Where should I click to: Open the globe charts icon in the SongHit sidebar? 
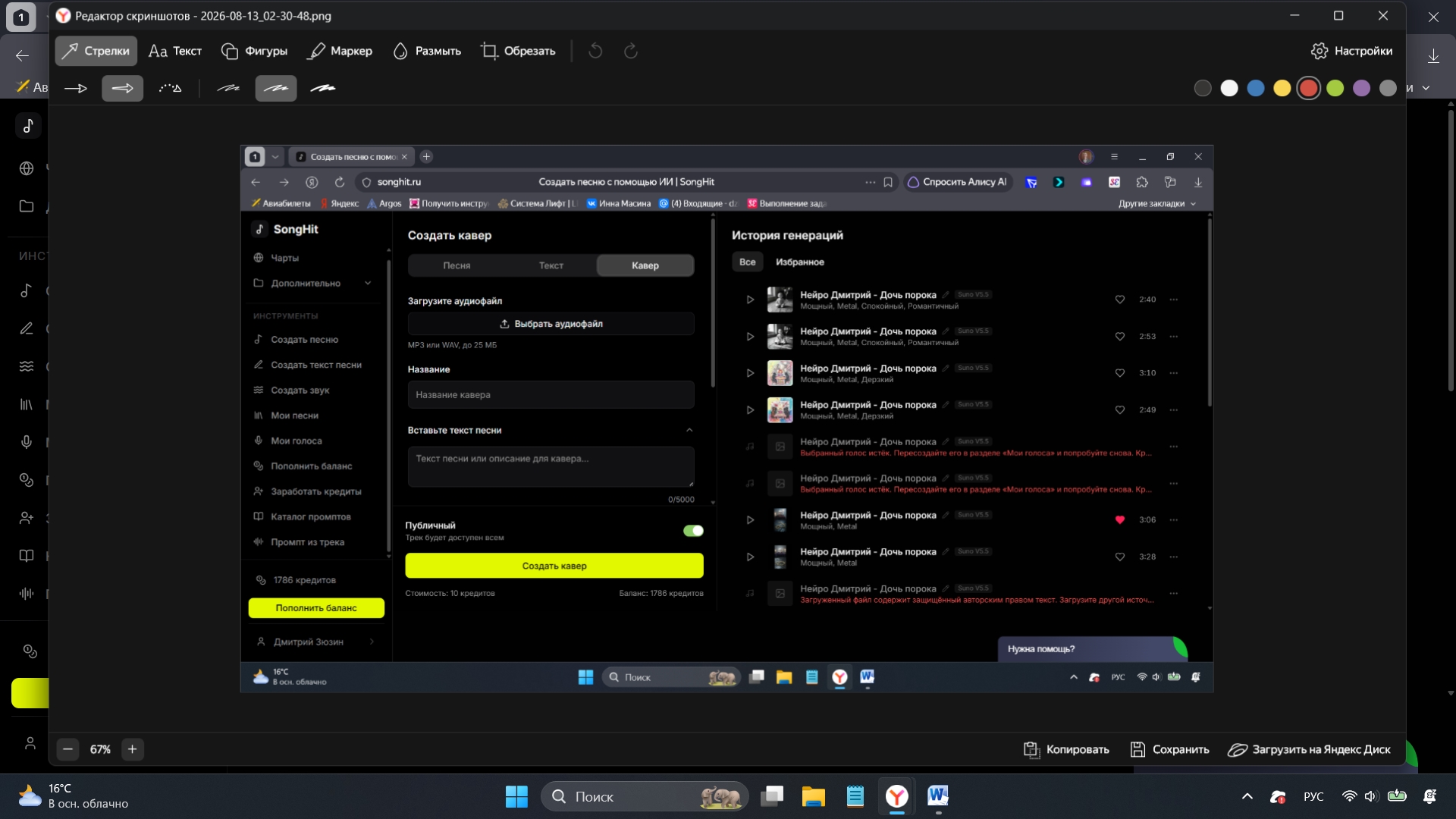click(x=27, y=168)
